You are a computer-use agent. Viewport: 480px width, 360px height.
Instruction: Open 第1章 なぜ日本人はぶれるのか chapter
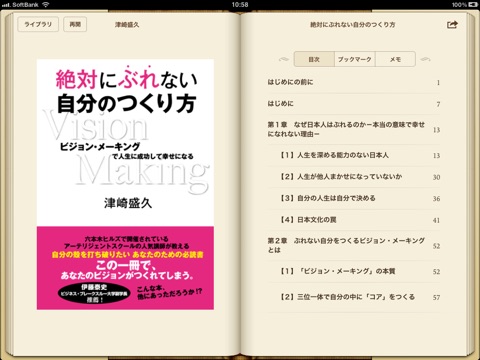pyautogui.click(x=354, y=130)
